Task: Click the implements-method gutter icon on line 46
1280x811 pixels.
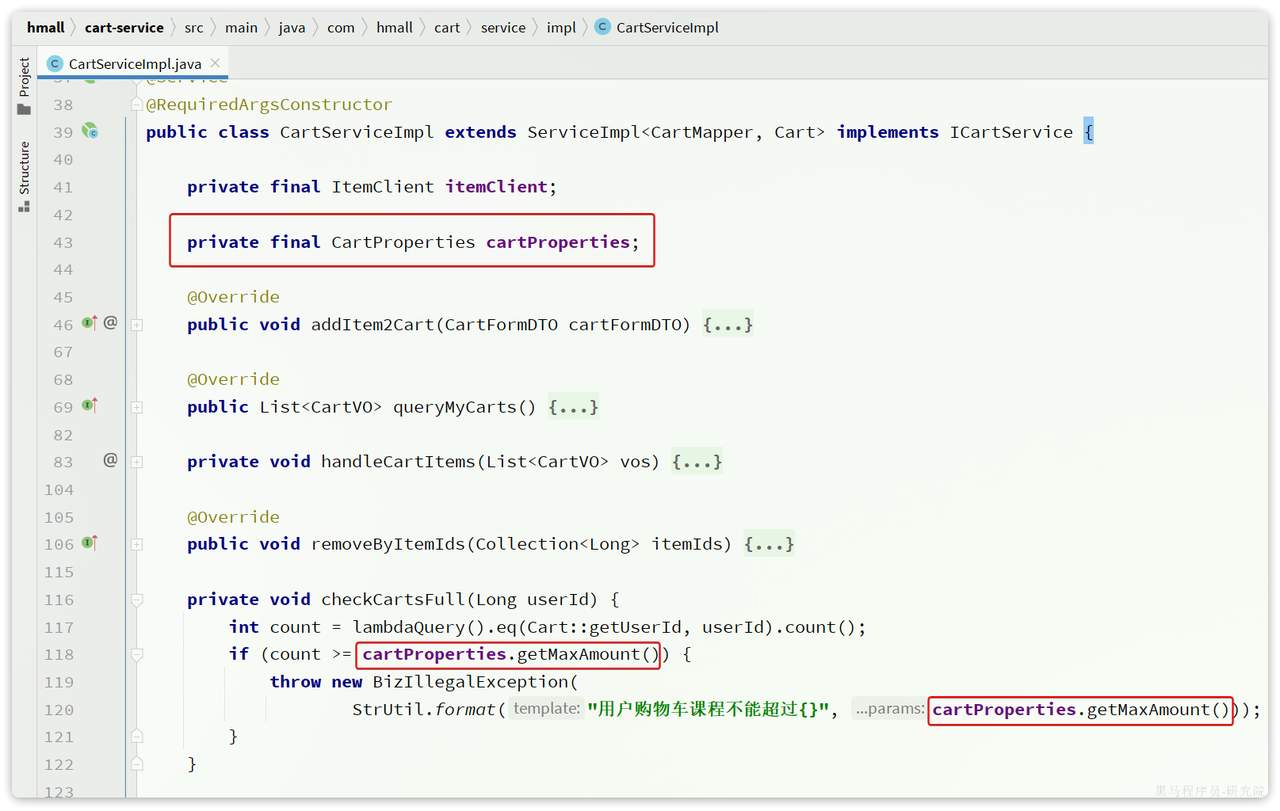Action: [x=90, y=324]
